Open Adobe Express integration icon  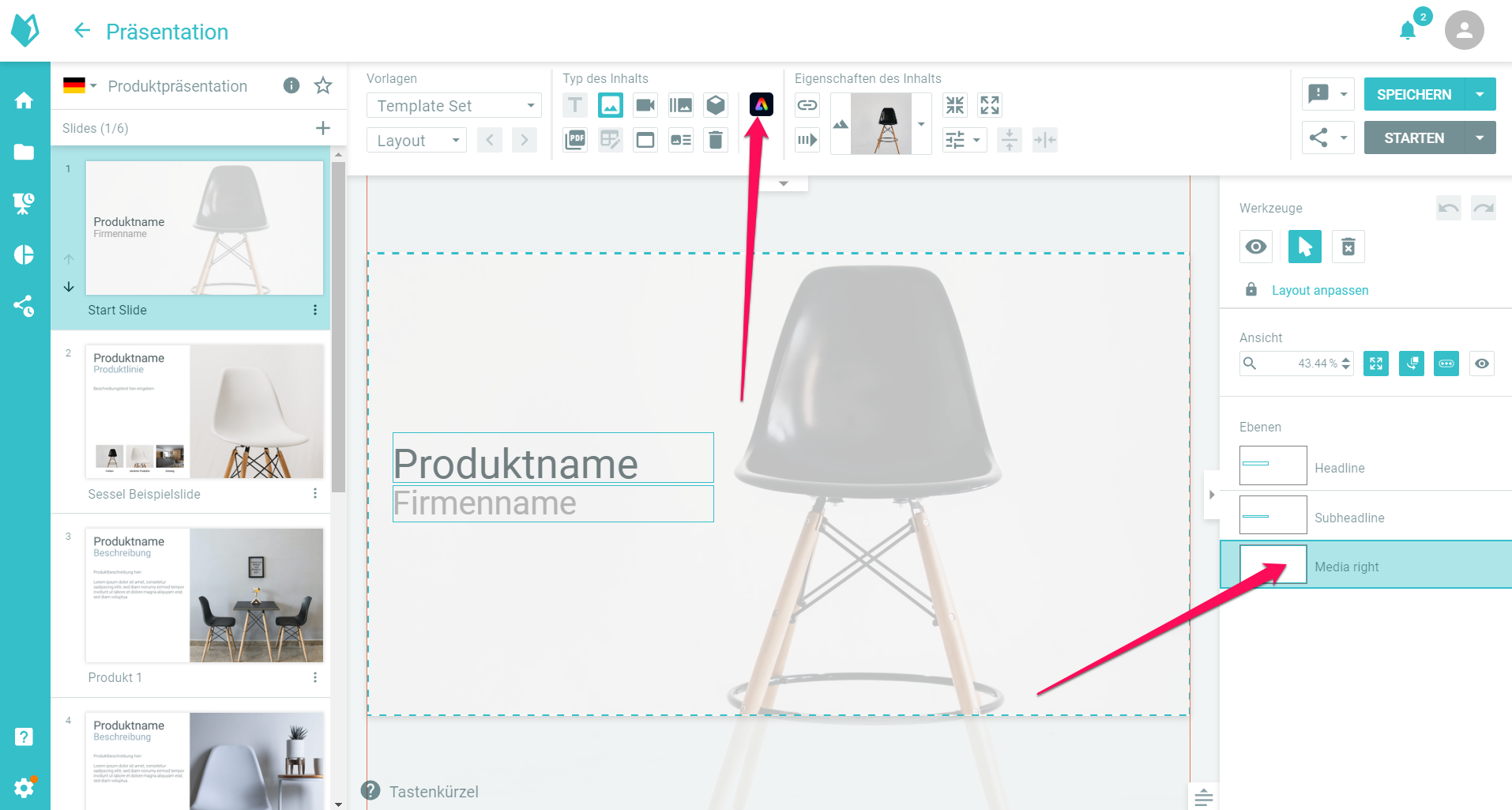click(x=761, y=104)
